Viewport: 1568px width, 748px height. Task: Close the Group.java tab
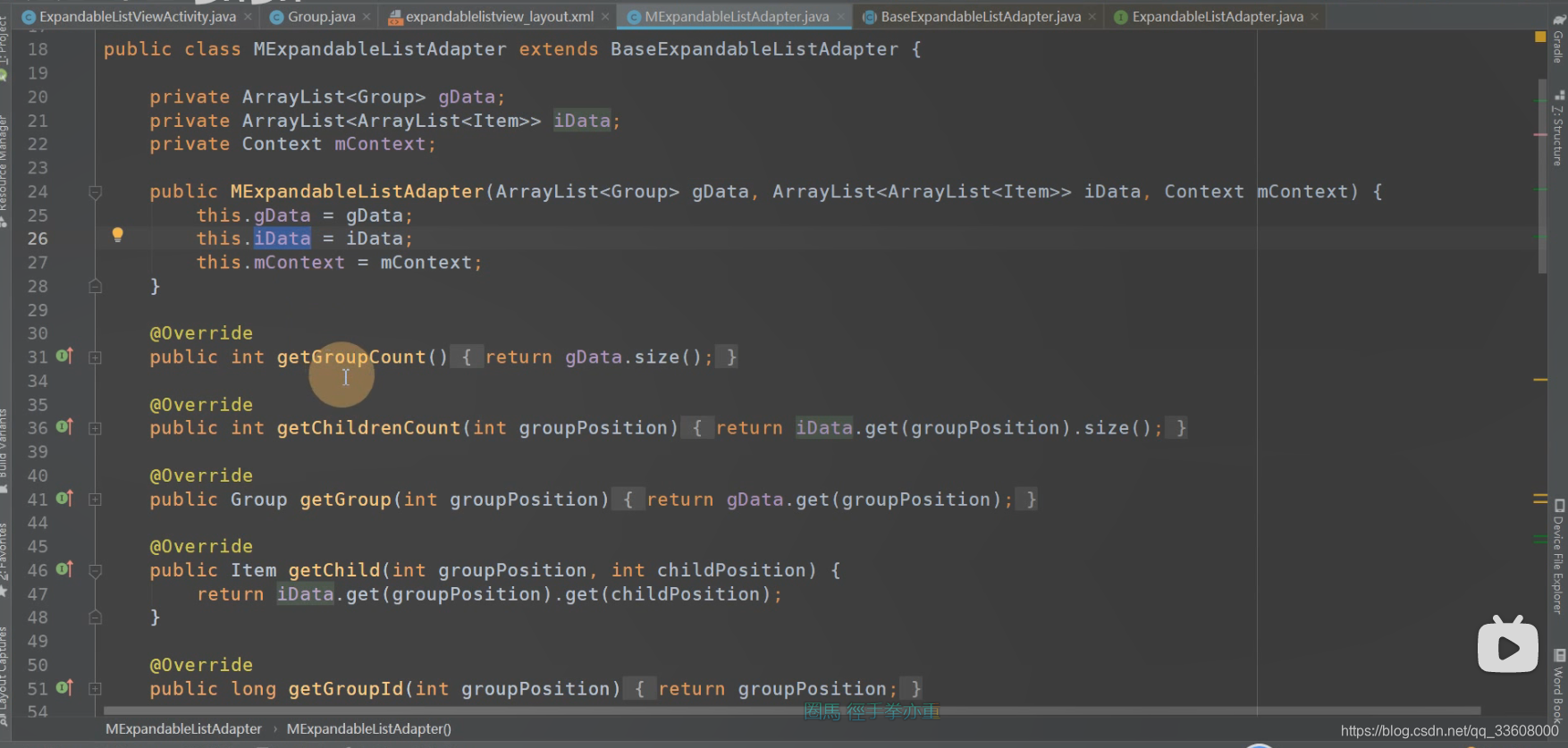click(367, 17)
